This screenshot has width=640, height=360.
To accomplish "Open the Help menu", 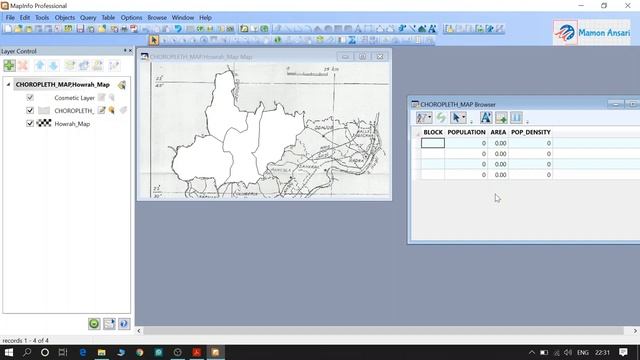I will tap(206, 18).
